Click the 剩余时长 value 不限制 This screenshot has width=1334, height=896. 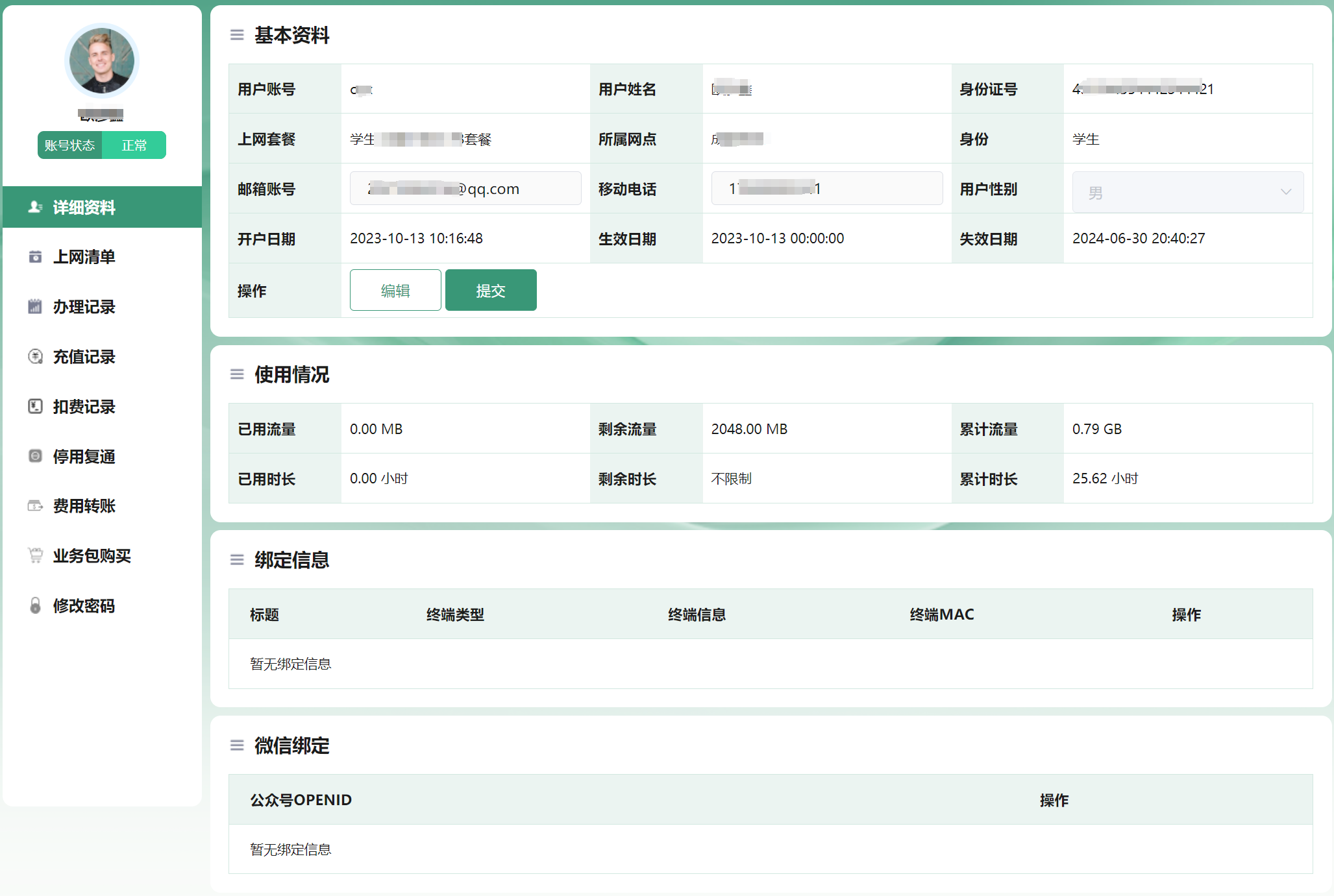pos(732,479)
